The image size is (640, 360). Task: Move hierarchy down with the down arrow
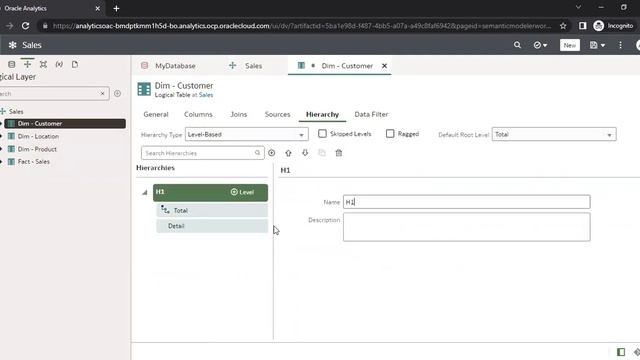coord(305,153)
